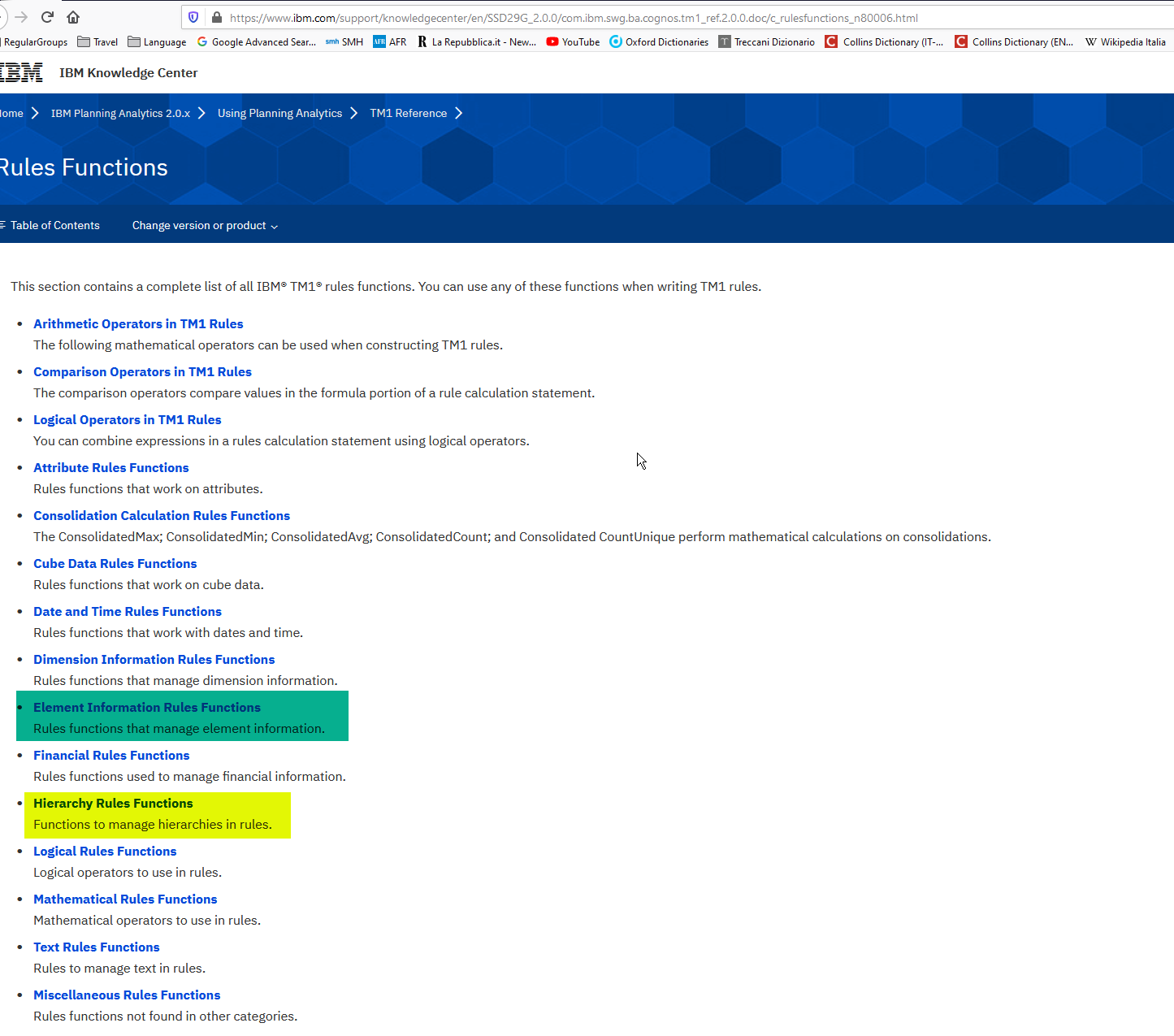
Task: Open the YouTube bookmark
Action: [573, 41]
